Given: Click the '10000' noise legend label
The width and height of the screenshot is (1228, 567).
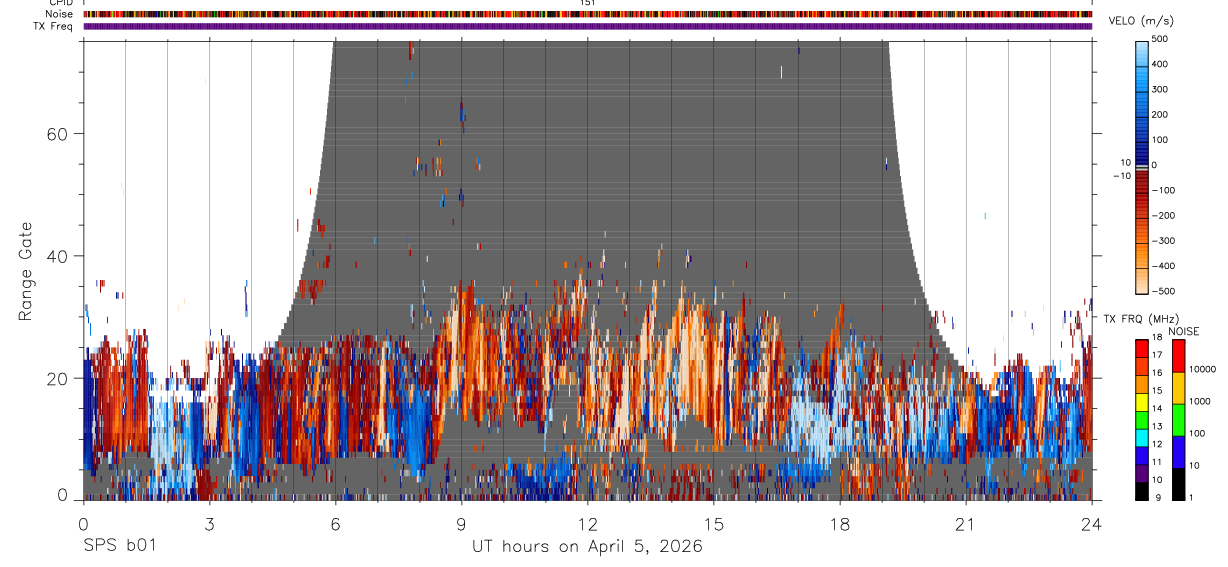Looking at the screenshot, I should (x=1204, y=370).
